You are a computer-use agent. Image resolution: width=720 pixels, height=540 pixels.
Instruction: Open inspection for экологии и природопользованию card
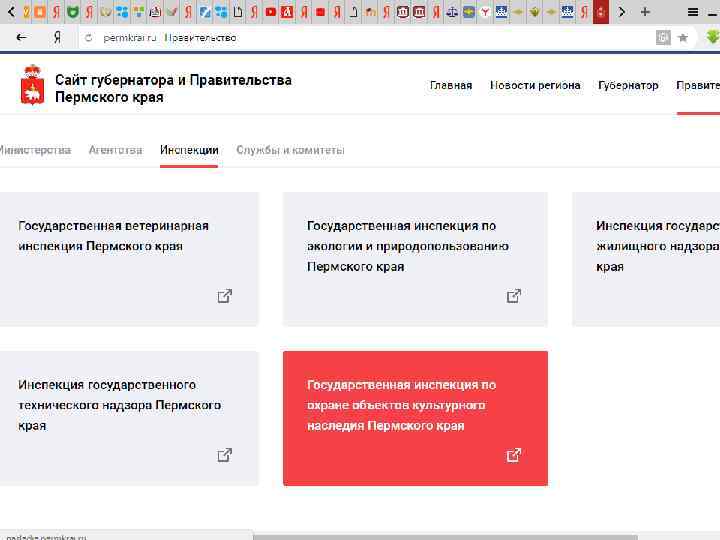point(415,259)
